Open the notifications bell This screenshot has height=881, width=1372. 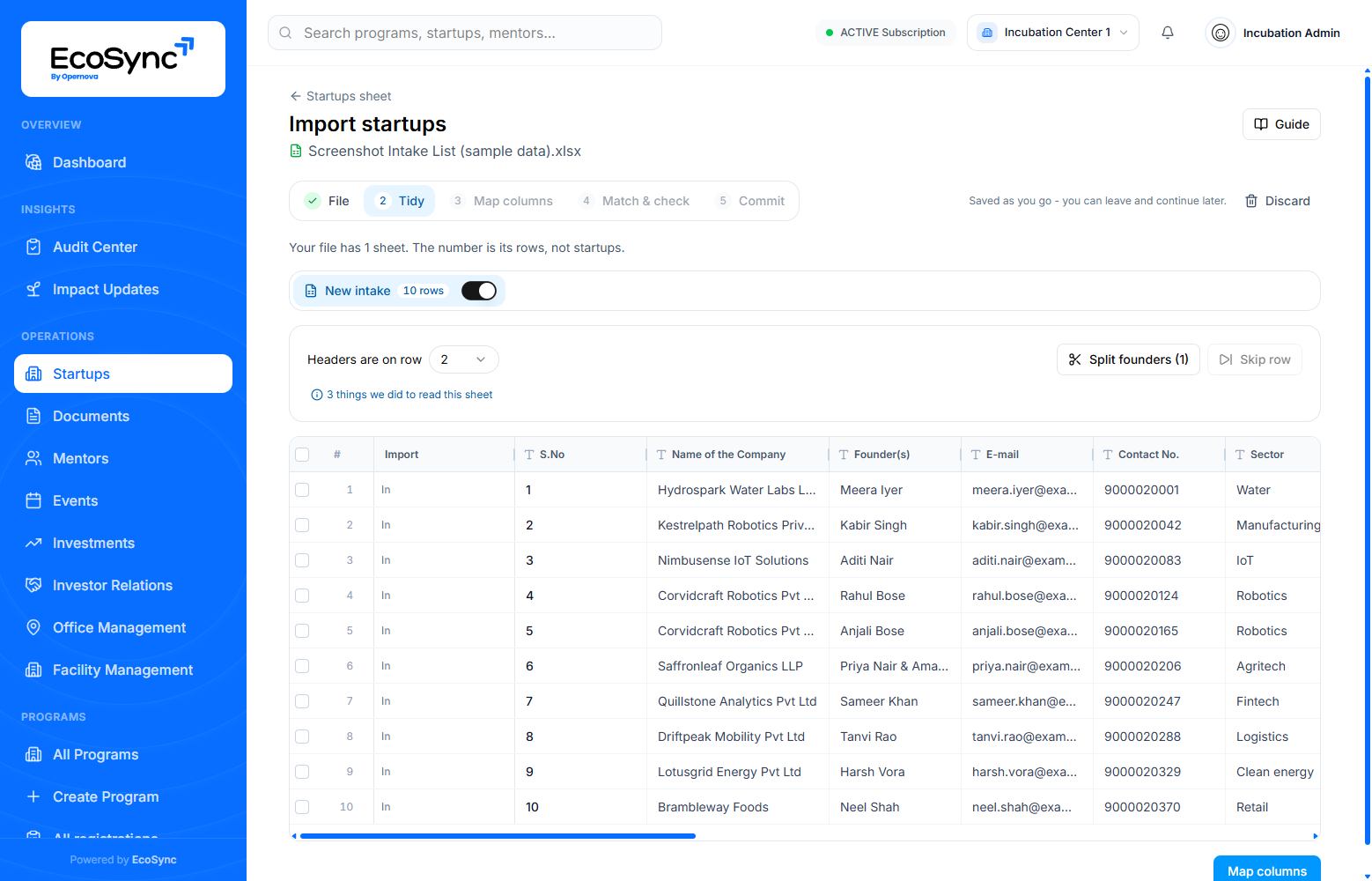pos(1168,33)
